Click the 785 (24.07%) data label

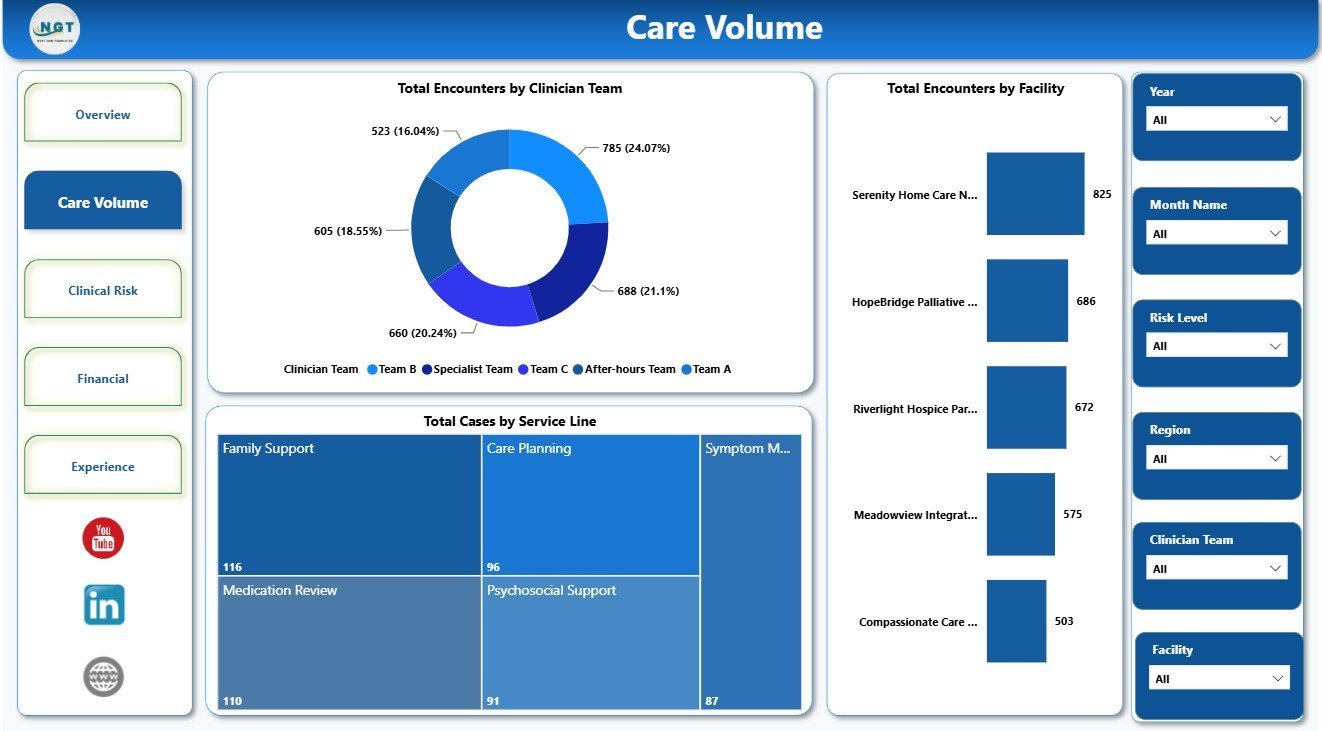coord(636,148)
